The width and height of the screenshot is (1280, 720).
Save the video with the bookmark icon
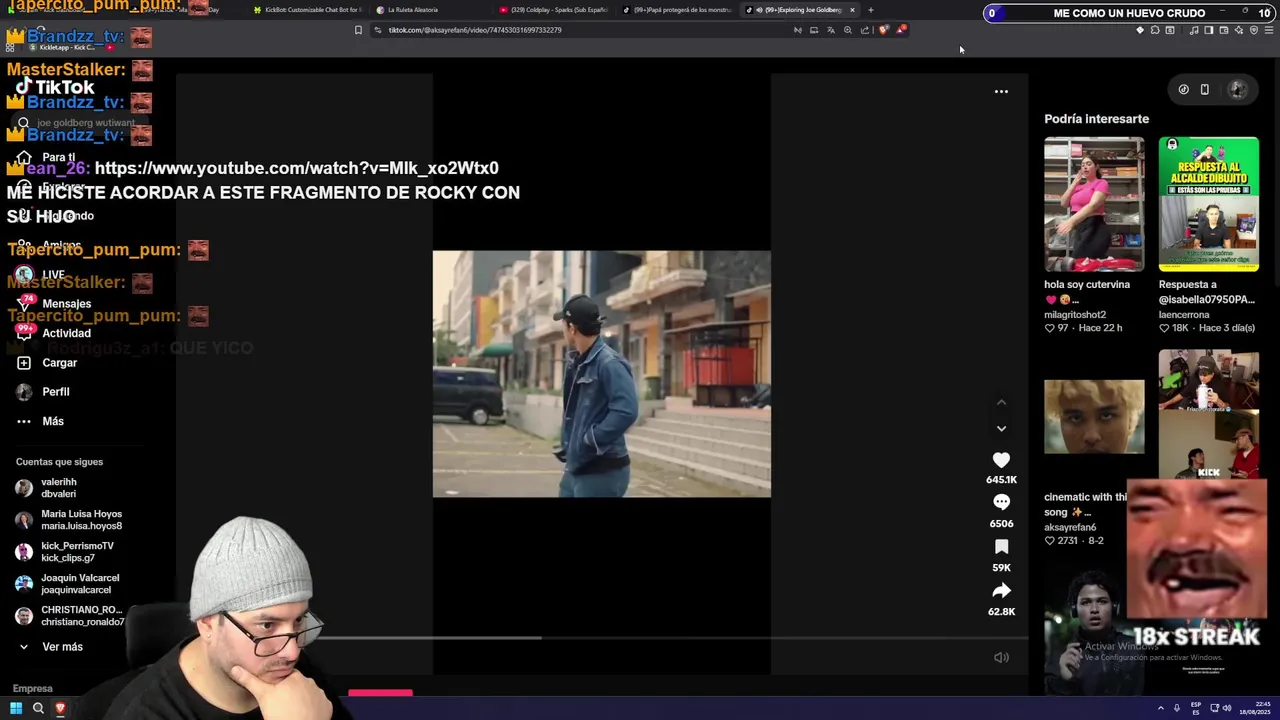pos(1001,547)
